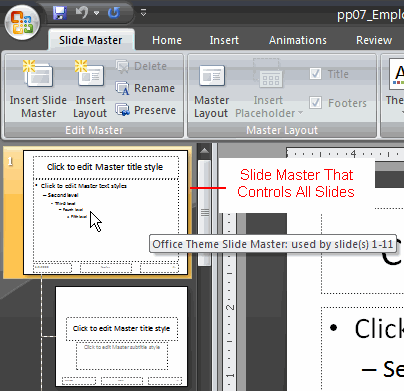404x391 pixels.
Task: Toggle the Title checkbox
Action: tap(315, 73)
